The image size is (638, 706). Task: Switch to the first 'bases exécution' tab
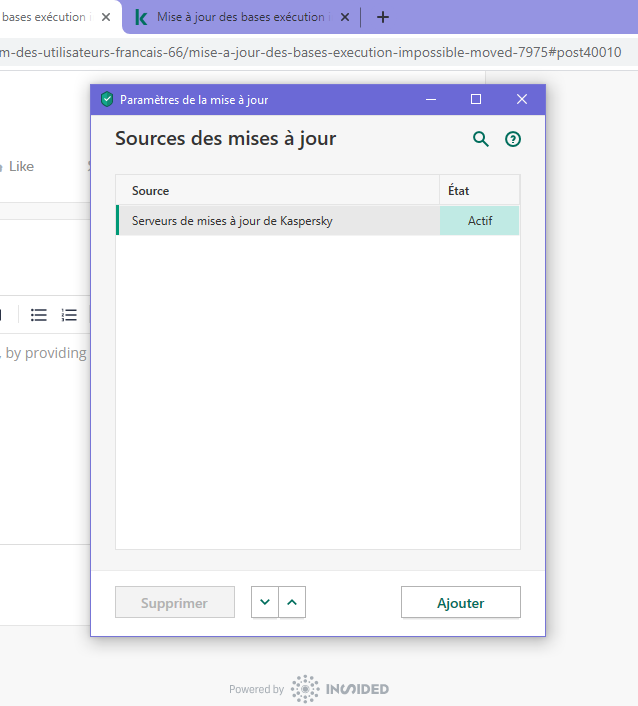(x=45, y=17)
